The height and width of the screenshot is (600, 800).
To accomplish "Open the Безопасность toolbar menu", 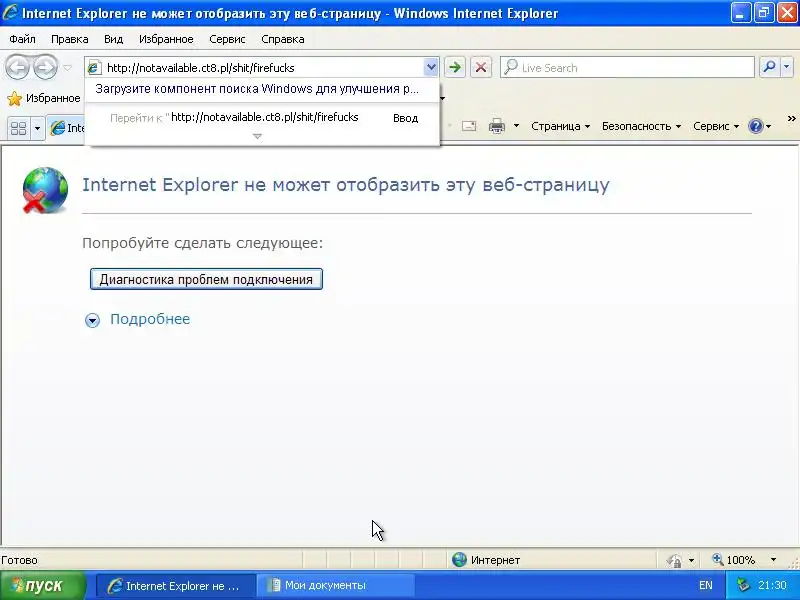I will point(641,126).
